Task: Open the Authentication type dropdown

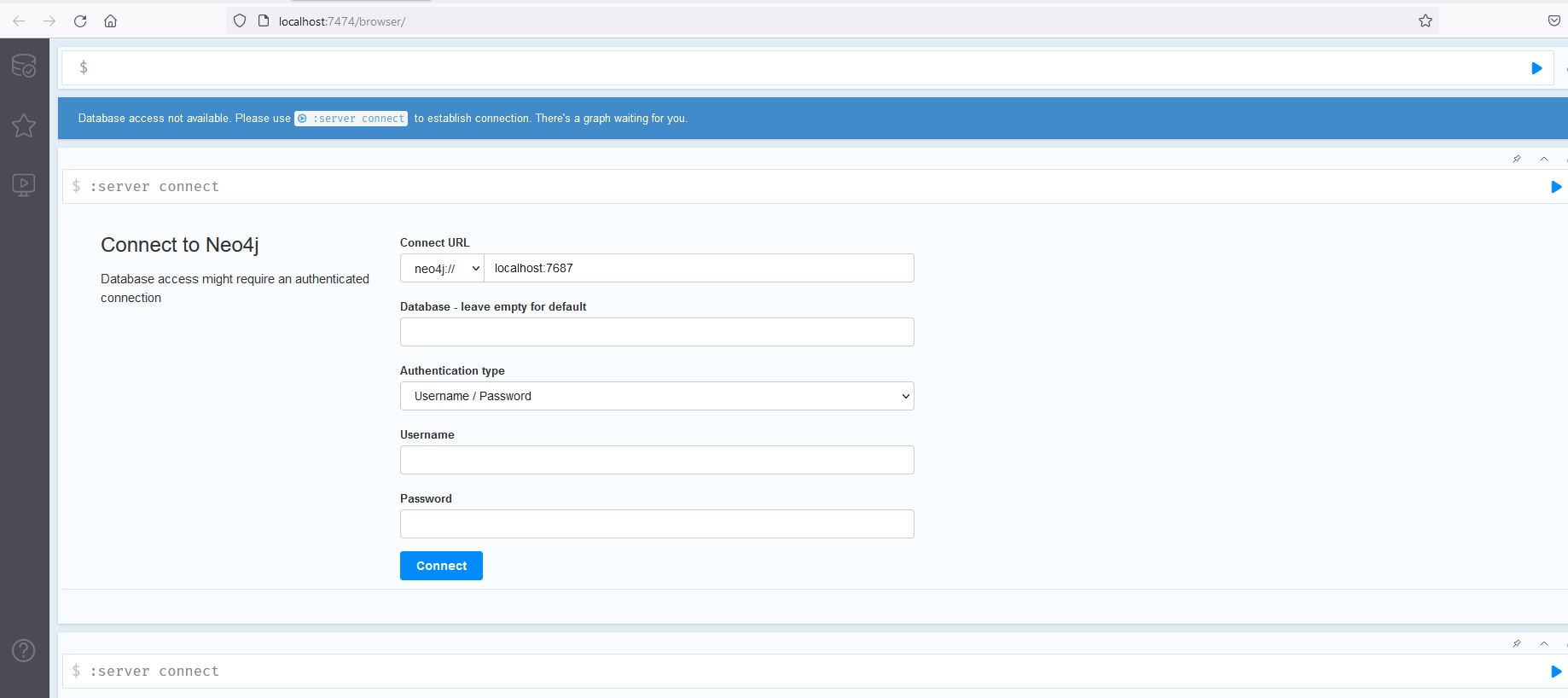Action: (x=657, y=396)
